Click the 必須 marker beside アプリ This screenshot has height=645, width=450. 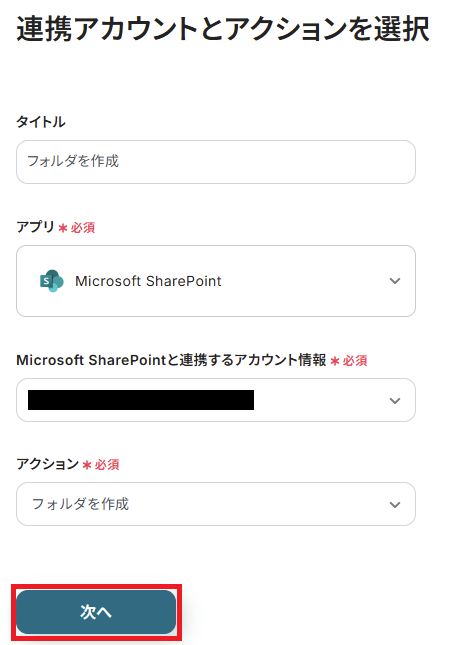pos(83,227)
